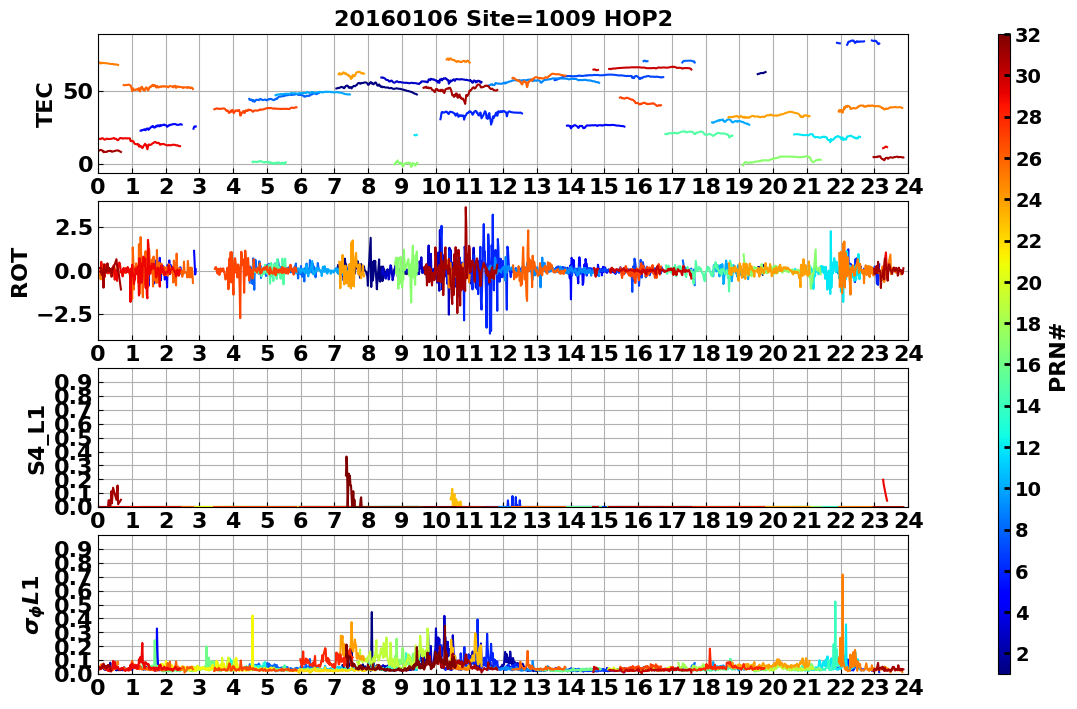Click colorbar tick label 24

[1028, 200]
